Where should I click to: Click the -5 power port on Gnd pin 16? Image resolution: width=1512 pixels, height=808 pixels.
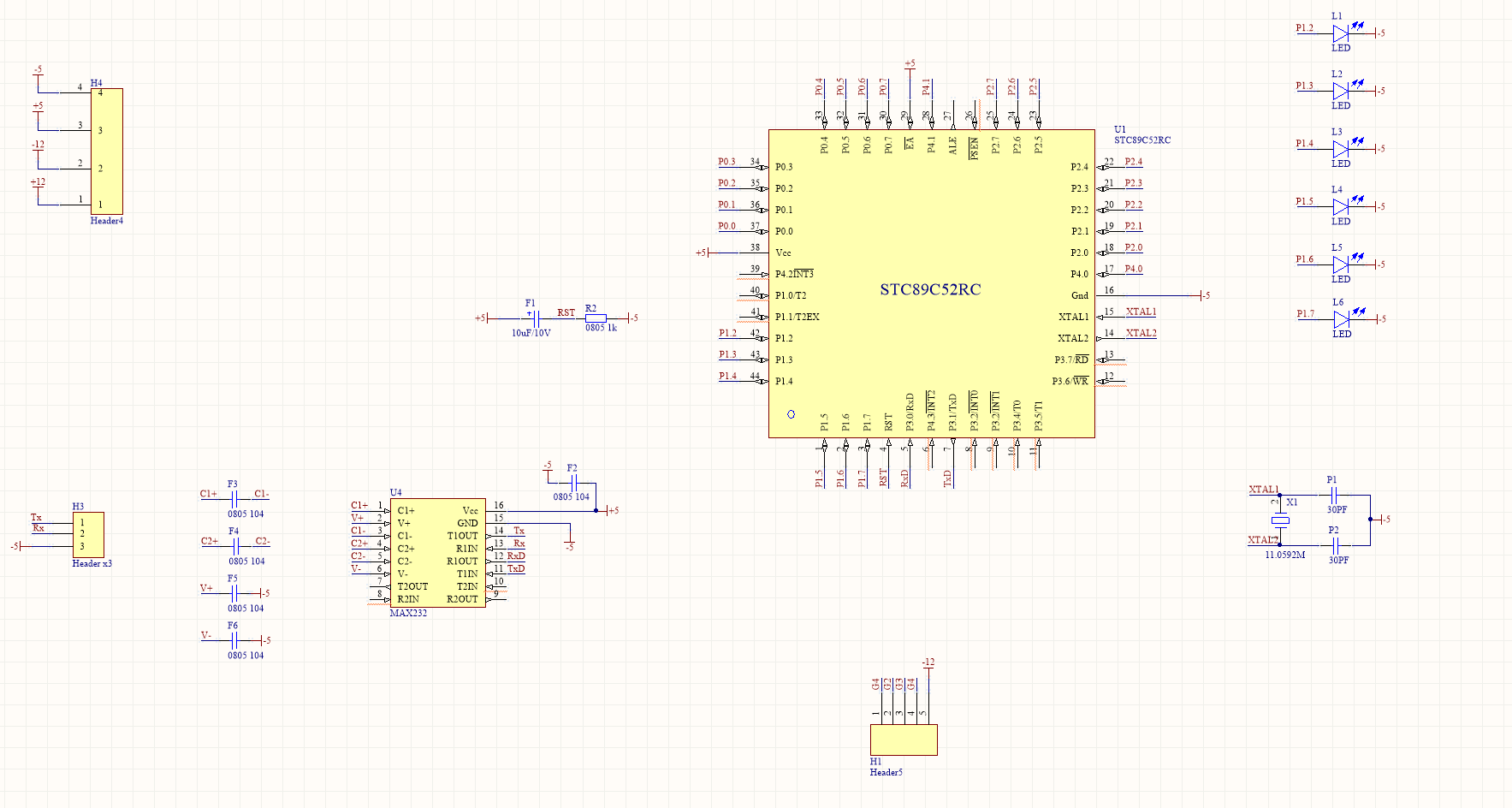pyautogui.click(x=1205, y=295)
